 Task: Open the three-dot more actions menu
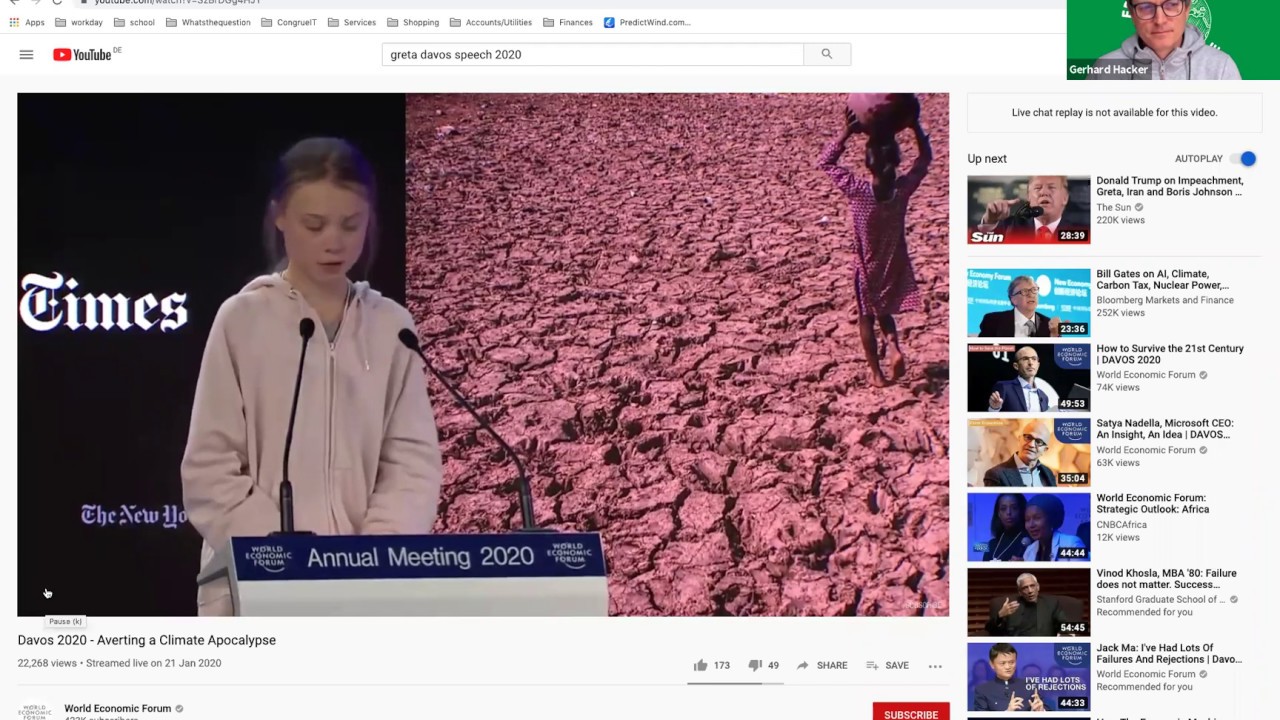(935, 665)
